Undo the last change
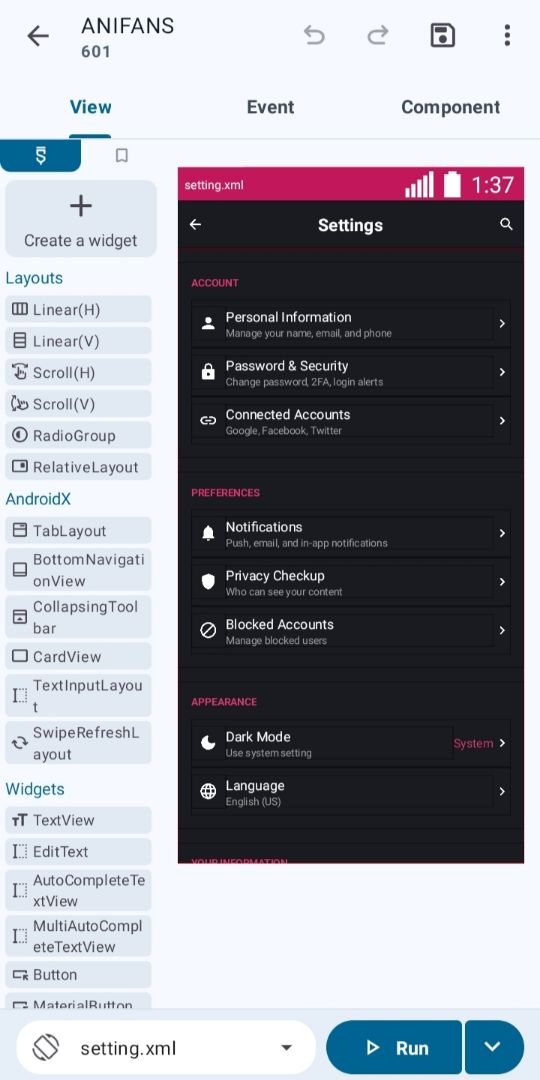This screenshot has height=1080, width=540. (x=314, y=35)
